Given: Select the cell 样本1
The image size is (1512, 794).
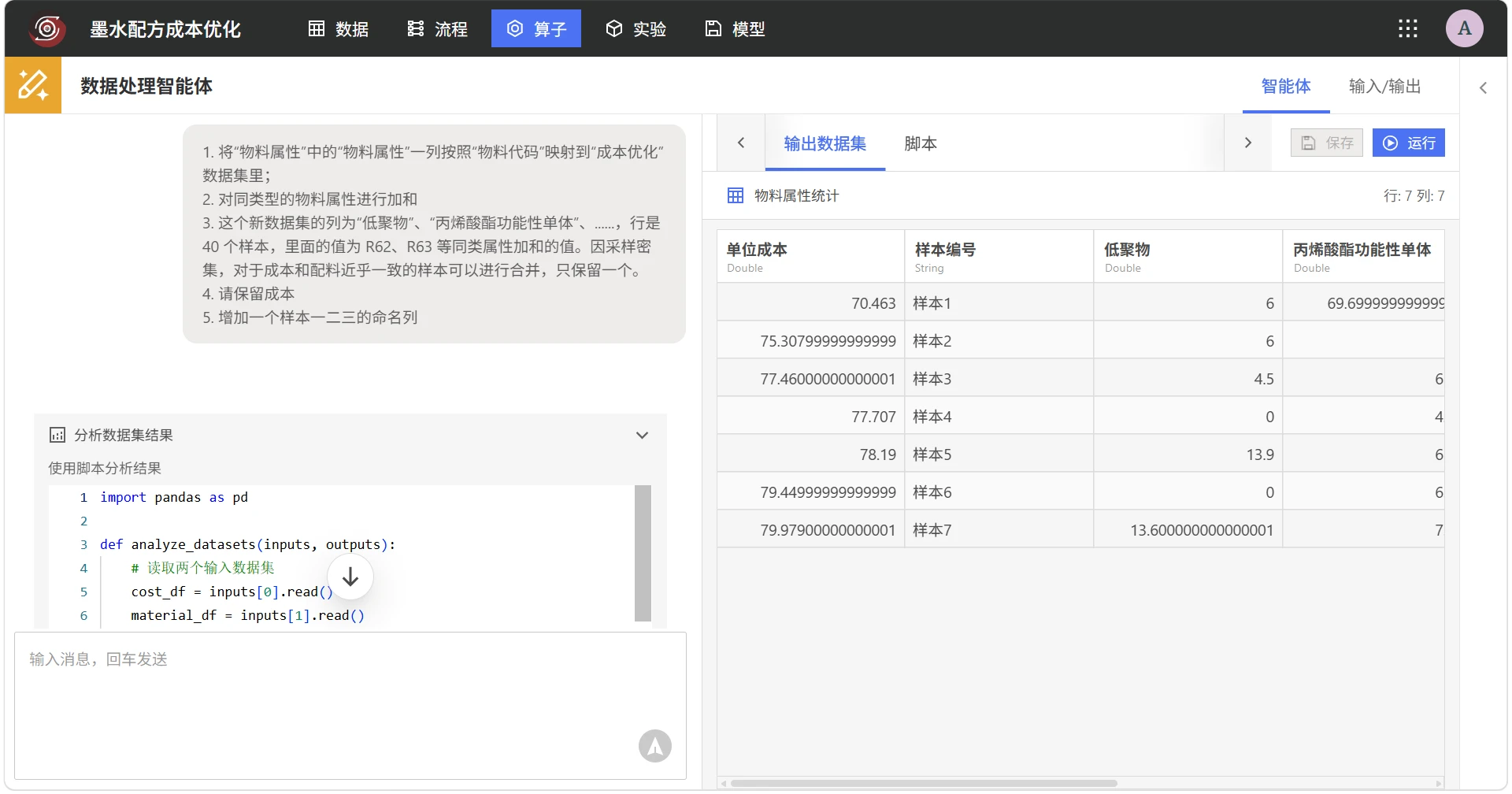Looking at the screenshot, I should coord(999,303).
